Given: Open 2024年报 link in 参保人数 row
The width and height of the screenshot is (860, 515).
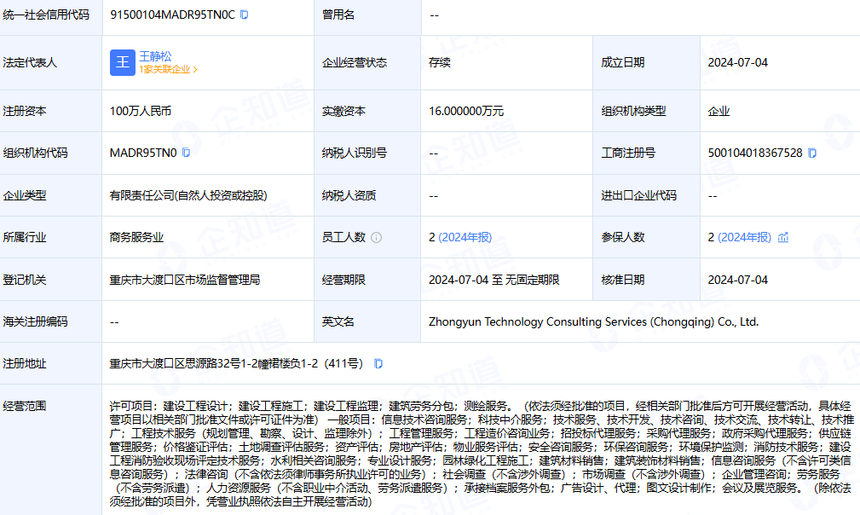Looking at the screenshot, I should [x=745, y=238].
